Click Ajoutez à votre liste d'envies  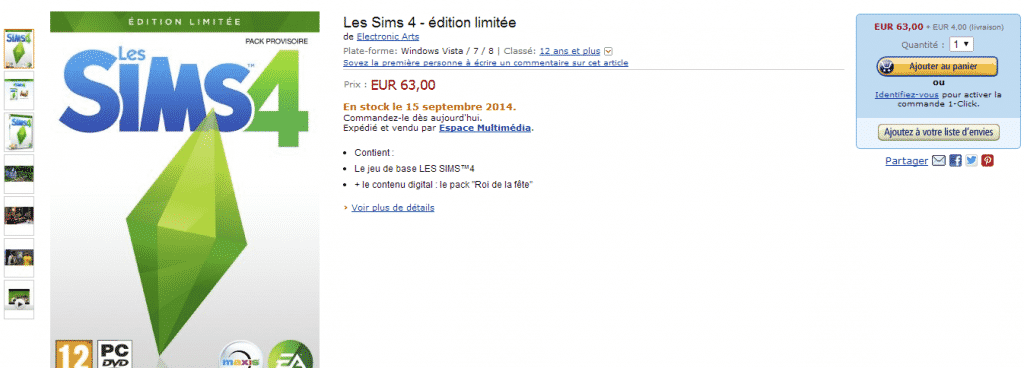tap(938, 132)
